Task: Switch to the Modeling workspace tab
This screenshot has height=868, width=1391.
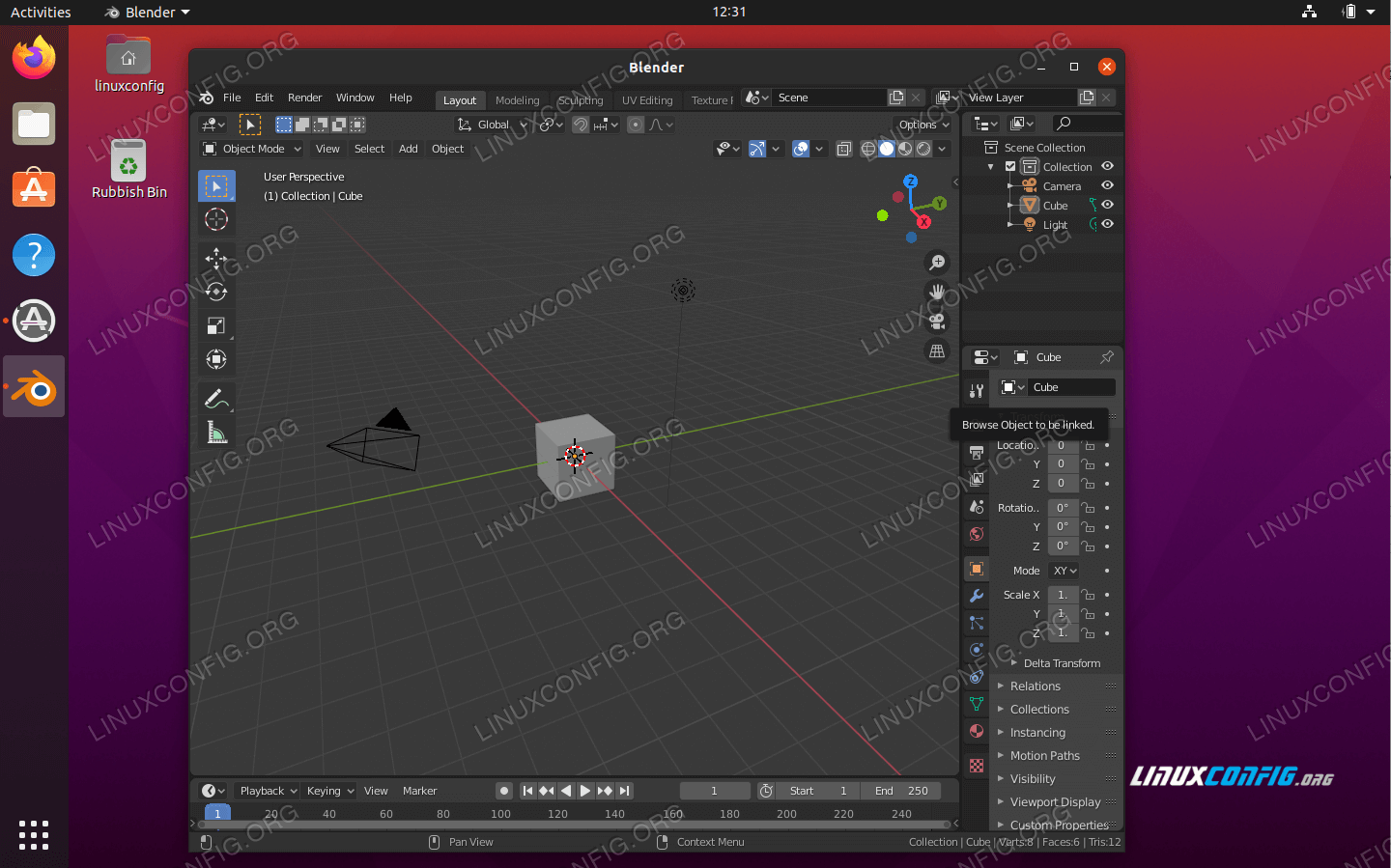Action: pyautogui.click(x=518, y=100)
